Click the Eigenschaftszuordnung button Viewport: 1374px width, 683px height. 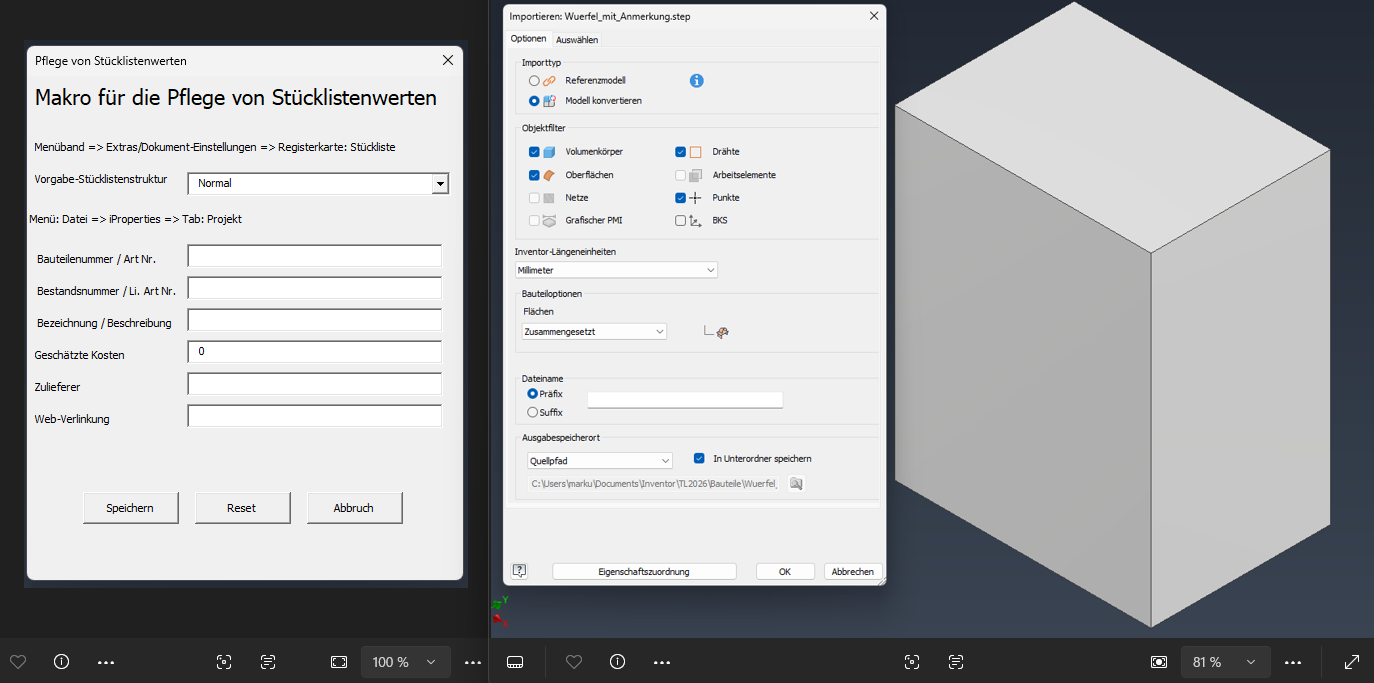(x=644, y=572)
